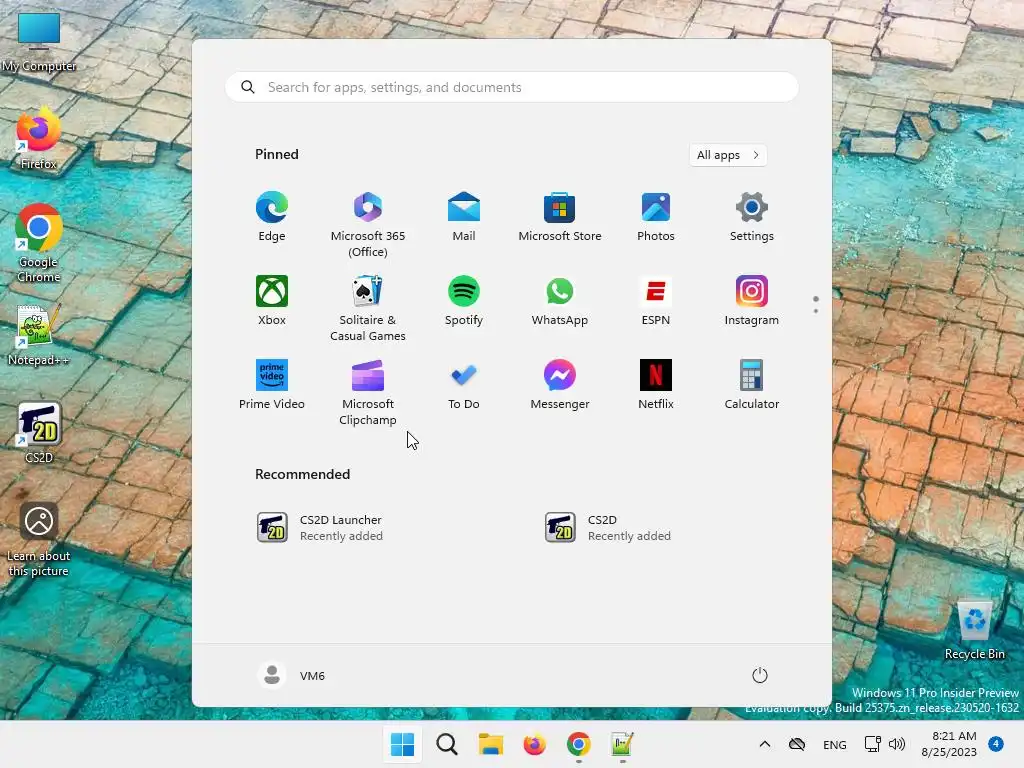
Task: Open the Photos app
Action: pos(656,217)
